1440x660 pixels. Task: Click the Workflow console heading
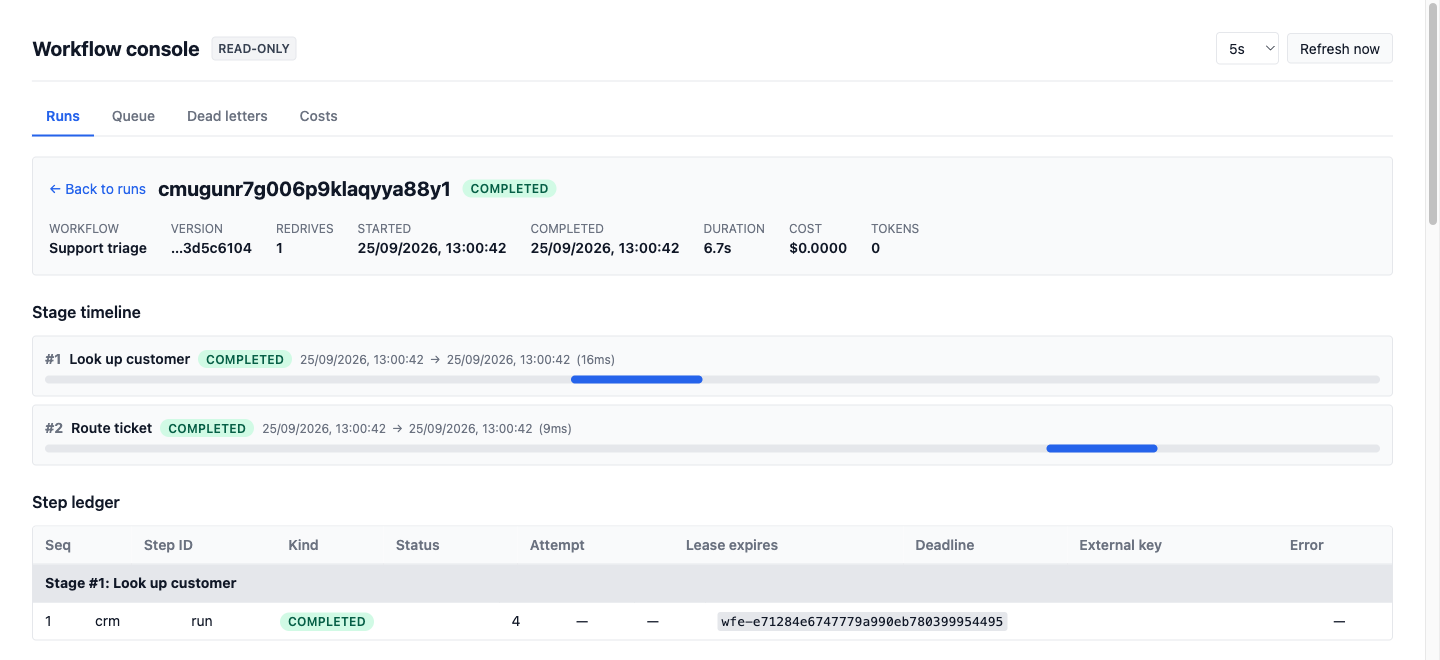click(x=116, y=49)
